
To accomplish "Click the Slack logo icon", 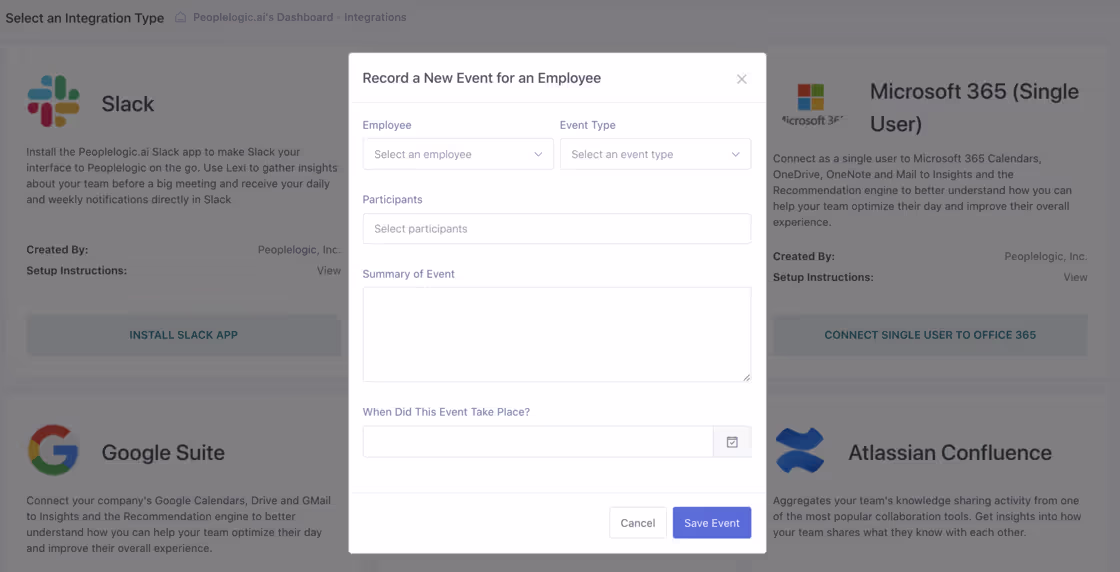I will [x=54, y=101].
